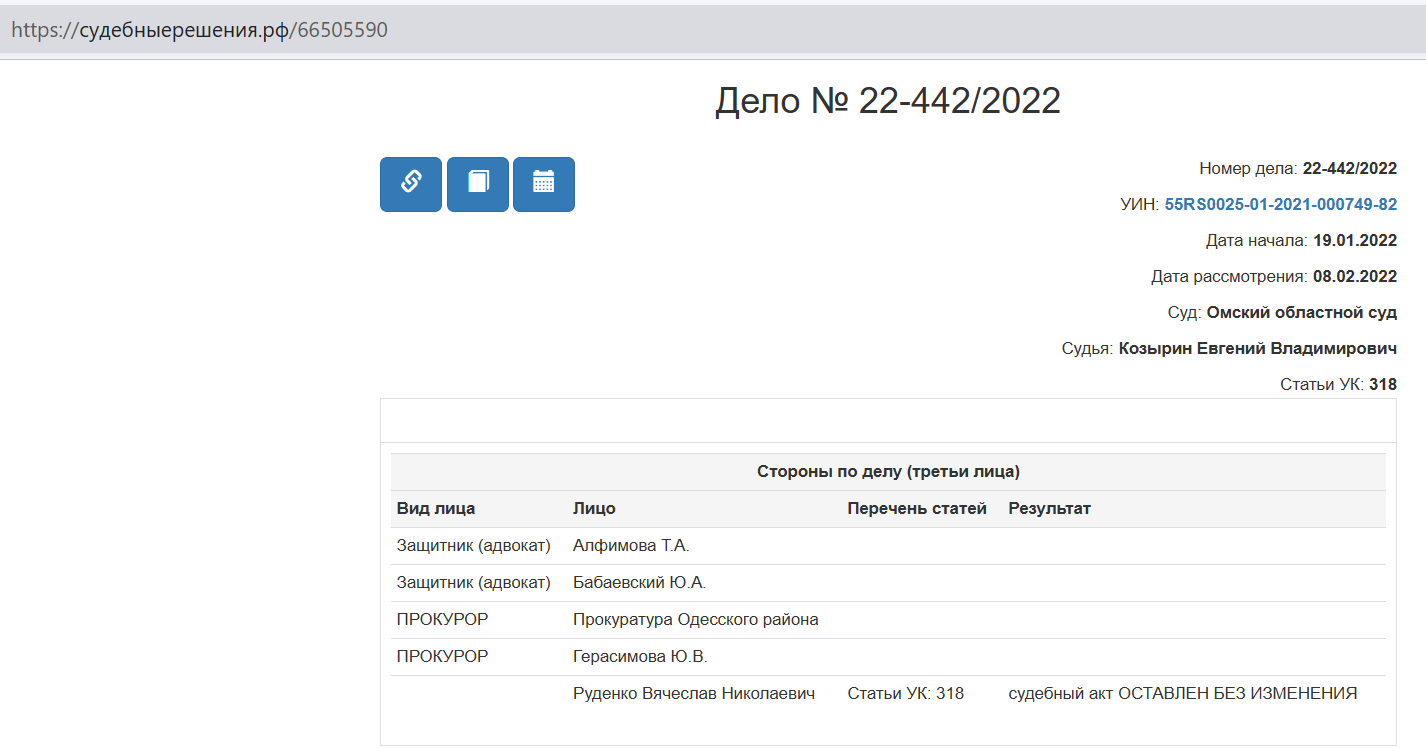Click result судебный акт ОСТАВЛЕН БЕЗ ИЗМЕНЕНИЯ

click(x=1183, y=694)
